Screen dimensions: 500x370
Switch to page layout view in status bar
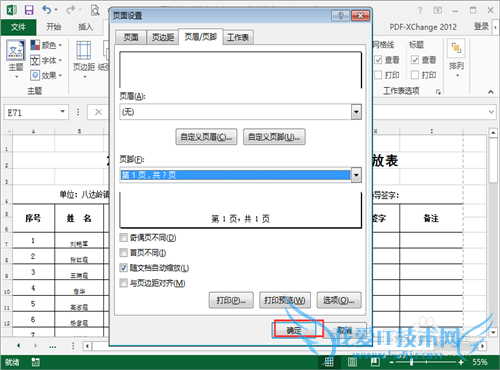[x=352, y=362]
